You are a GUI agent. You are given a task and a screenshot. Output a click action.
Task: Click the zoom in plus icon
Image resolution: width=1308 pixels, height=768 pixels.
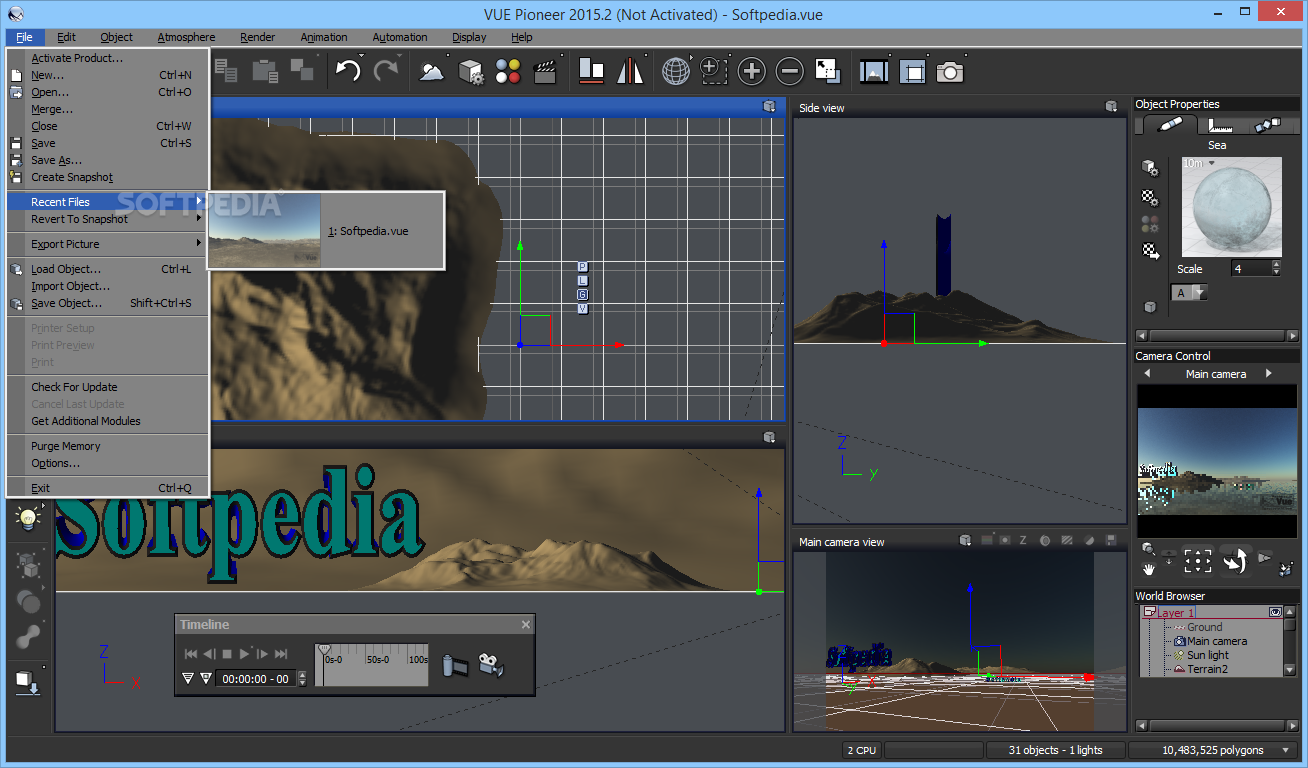coord(751,71)
